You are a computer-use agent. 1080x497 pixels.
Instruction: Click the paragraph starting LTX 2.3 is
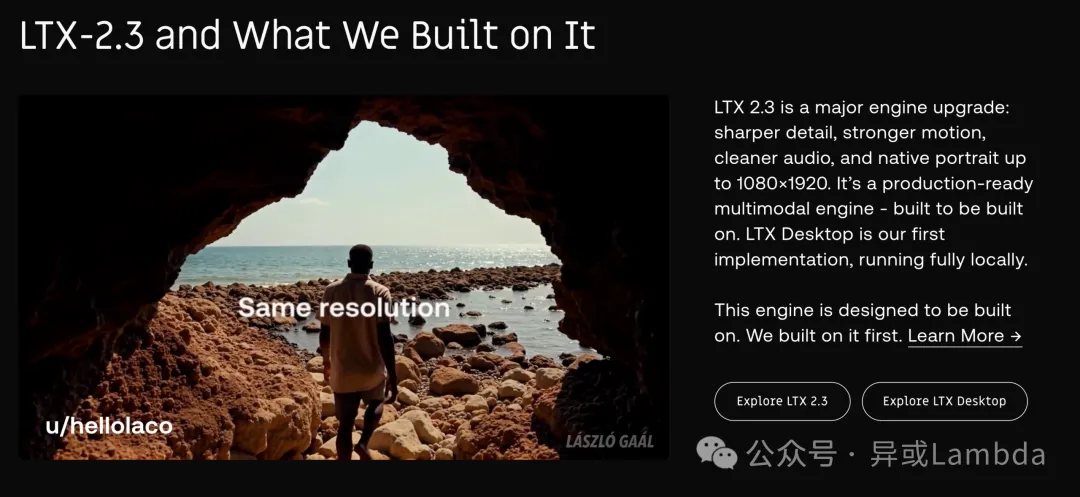point(873,184)
